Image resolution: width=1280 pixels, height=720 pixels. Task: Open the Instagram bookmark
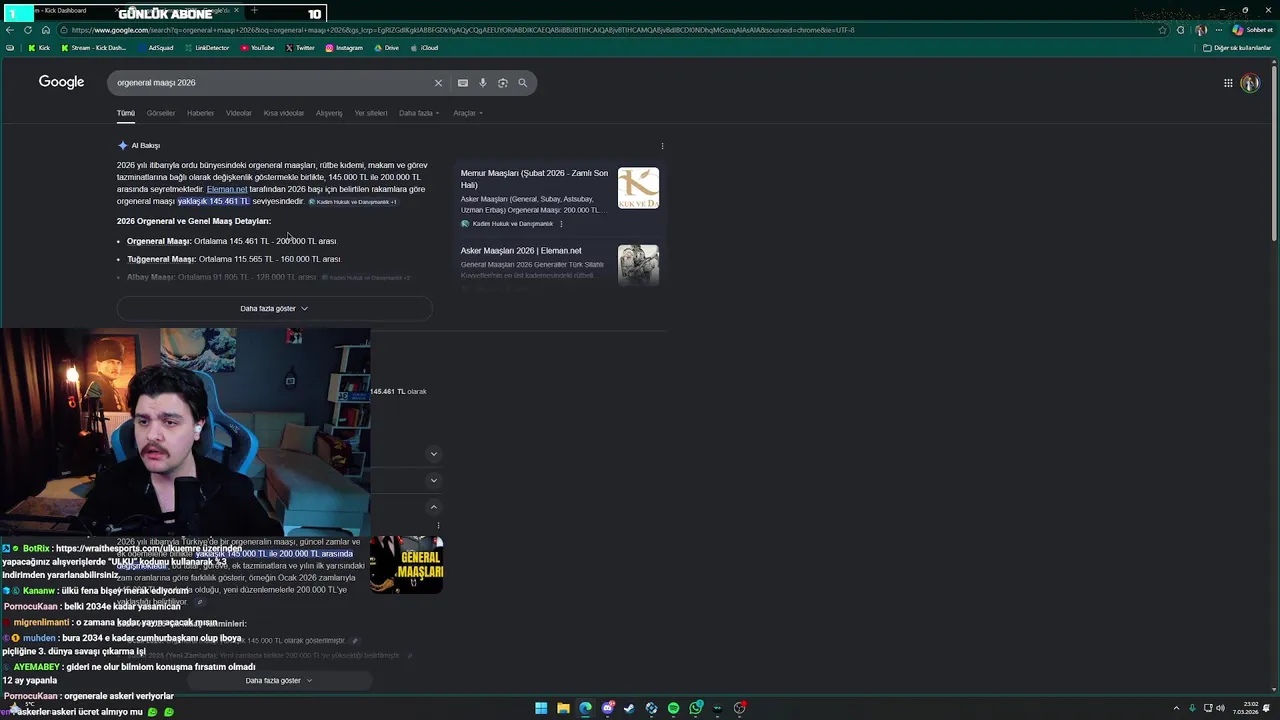344,47
